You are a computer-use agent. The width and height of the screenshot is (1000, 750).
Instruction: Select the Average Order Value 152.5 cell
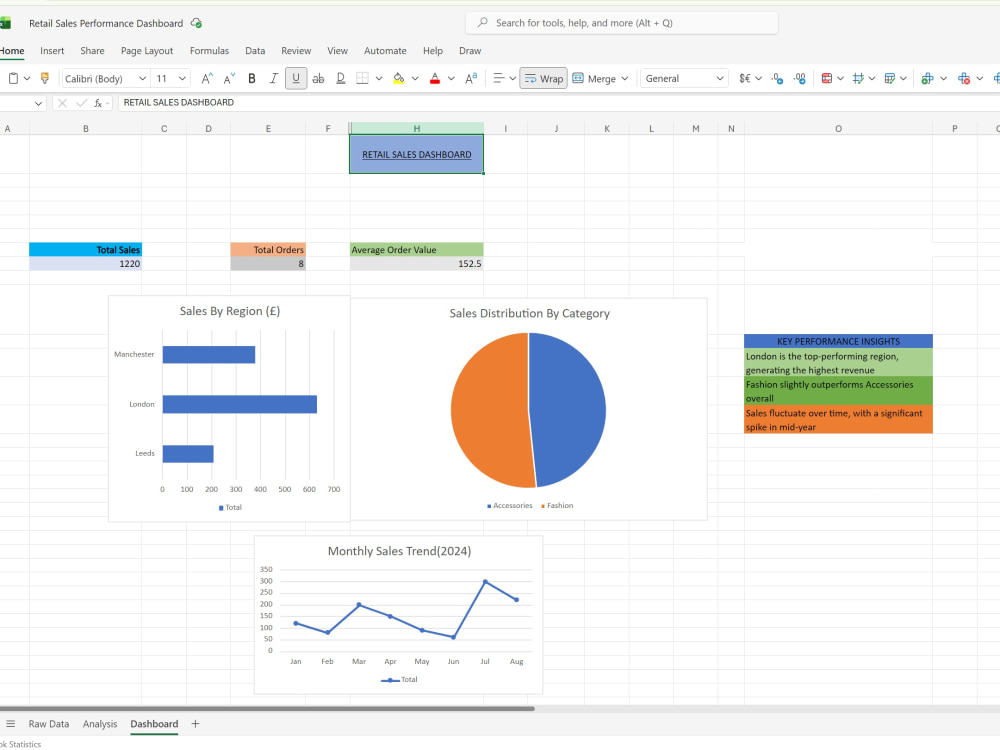point(416,263)
